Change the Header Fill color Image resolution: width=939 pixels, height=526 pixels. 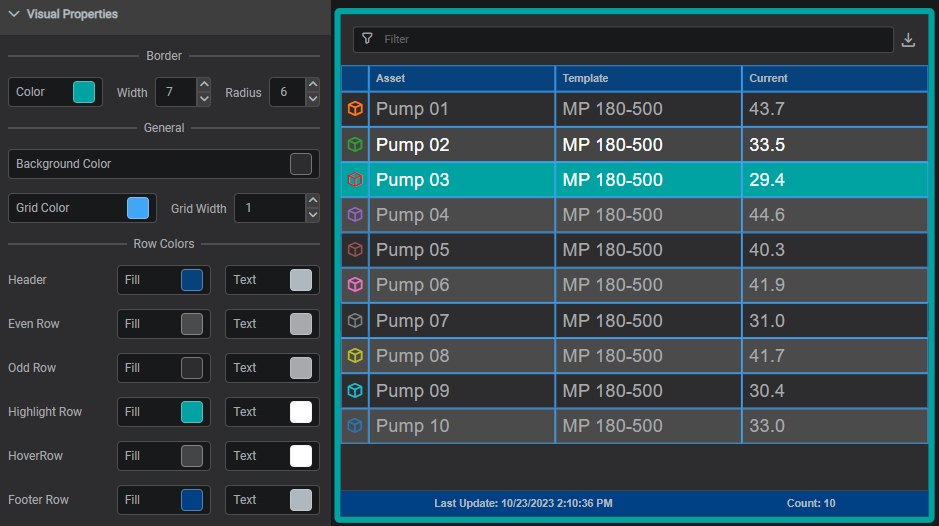click(x=192, y=280)
